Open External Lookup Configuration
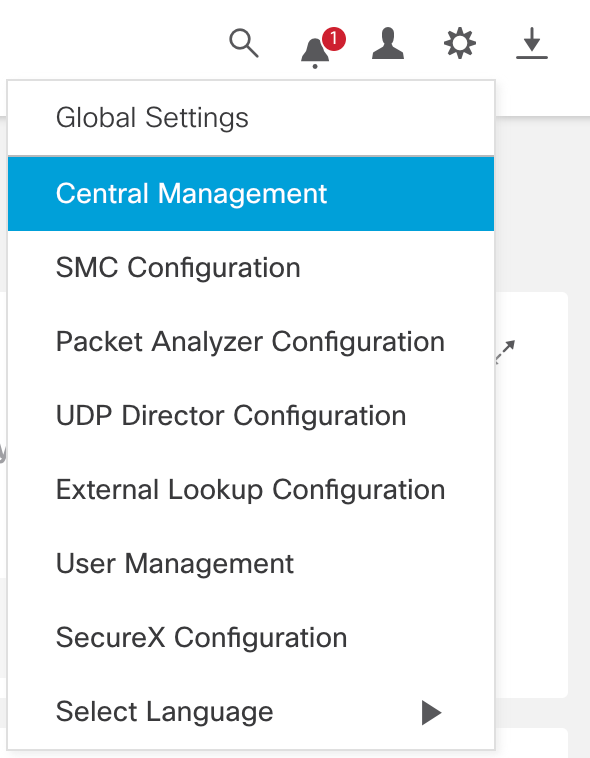This screenshot has width=590, height=758. coord(251,490)
